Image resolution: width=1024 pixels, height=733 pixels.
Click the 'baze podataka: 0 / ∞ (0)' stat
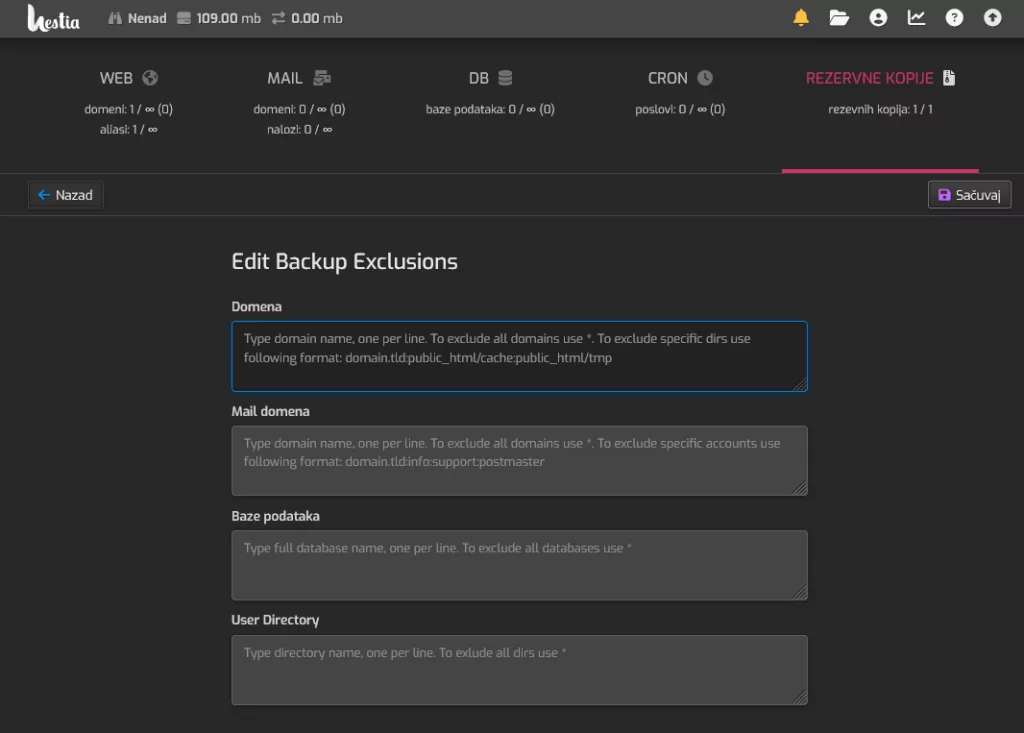(x=490, y=109)
